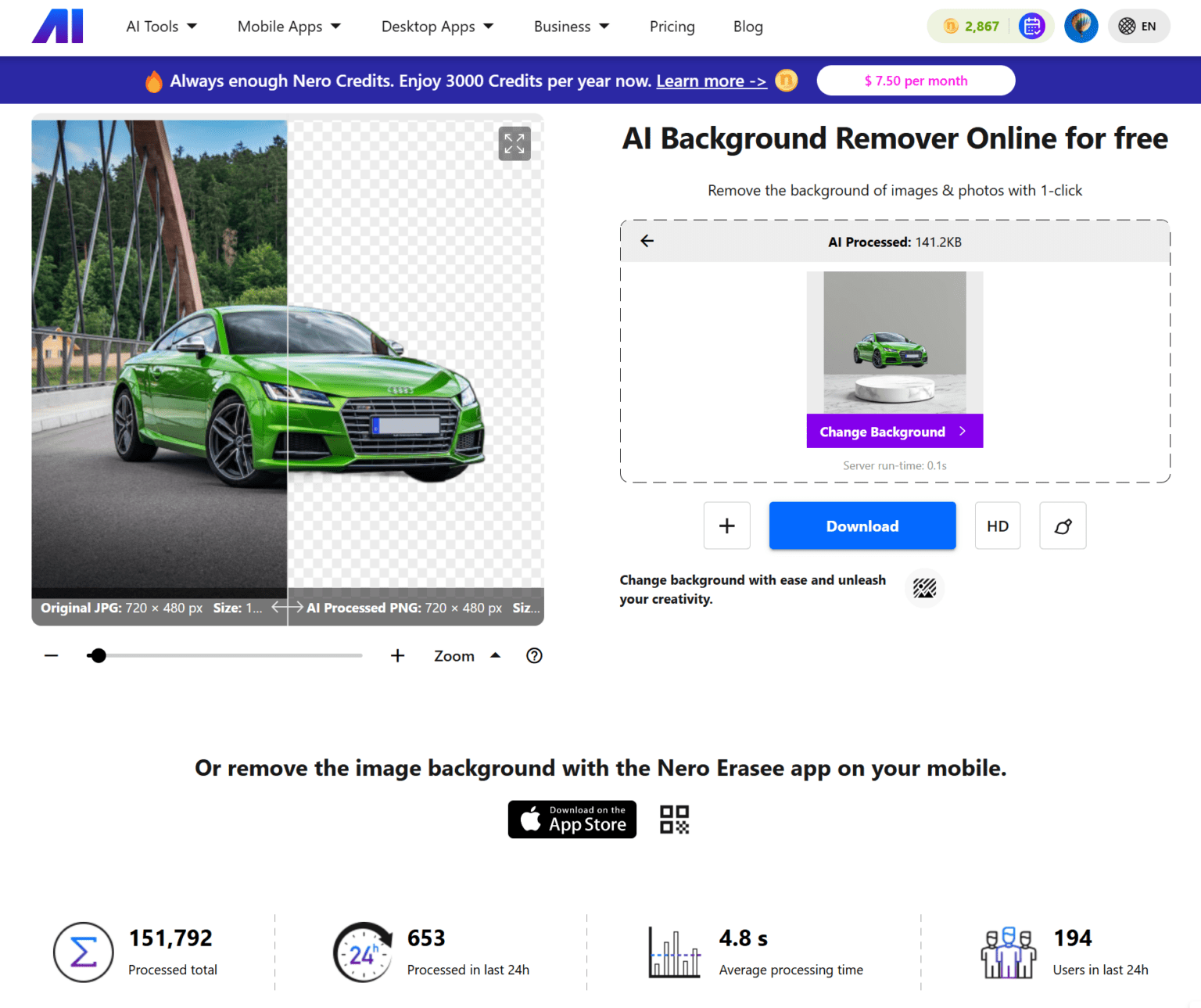Open the transparency background pattern icon
The image size is (1201, 1008).
click(x=924, y=588)
